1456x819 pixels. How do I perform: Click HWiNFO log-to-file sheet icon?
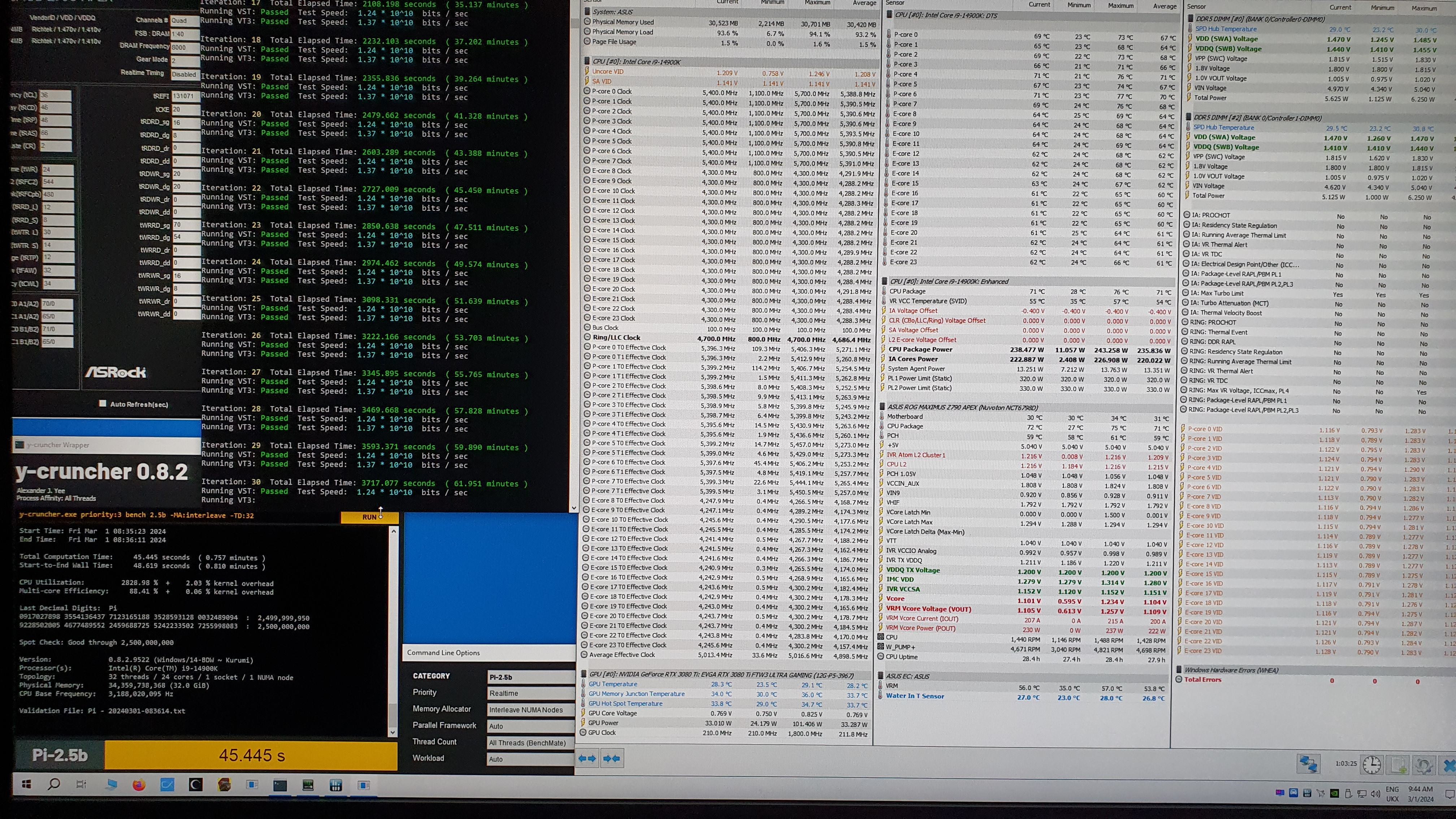(1398, 765)
